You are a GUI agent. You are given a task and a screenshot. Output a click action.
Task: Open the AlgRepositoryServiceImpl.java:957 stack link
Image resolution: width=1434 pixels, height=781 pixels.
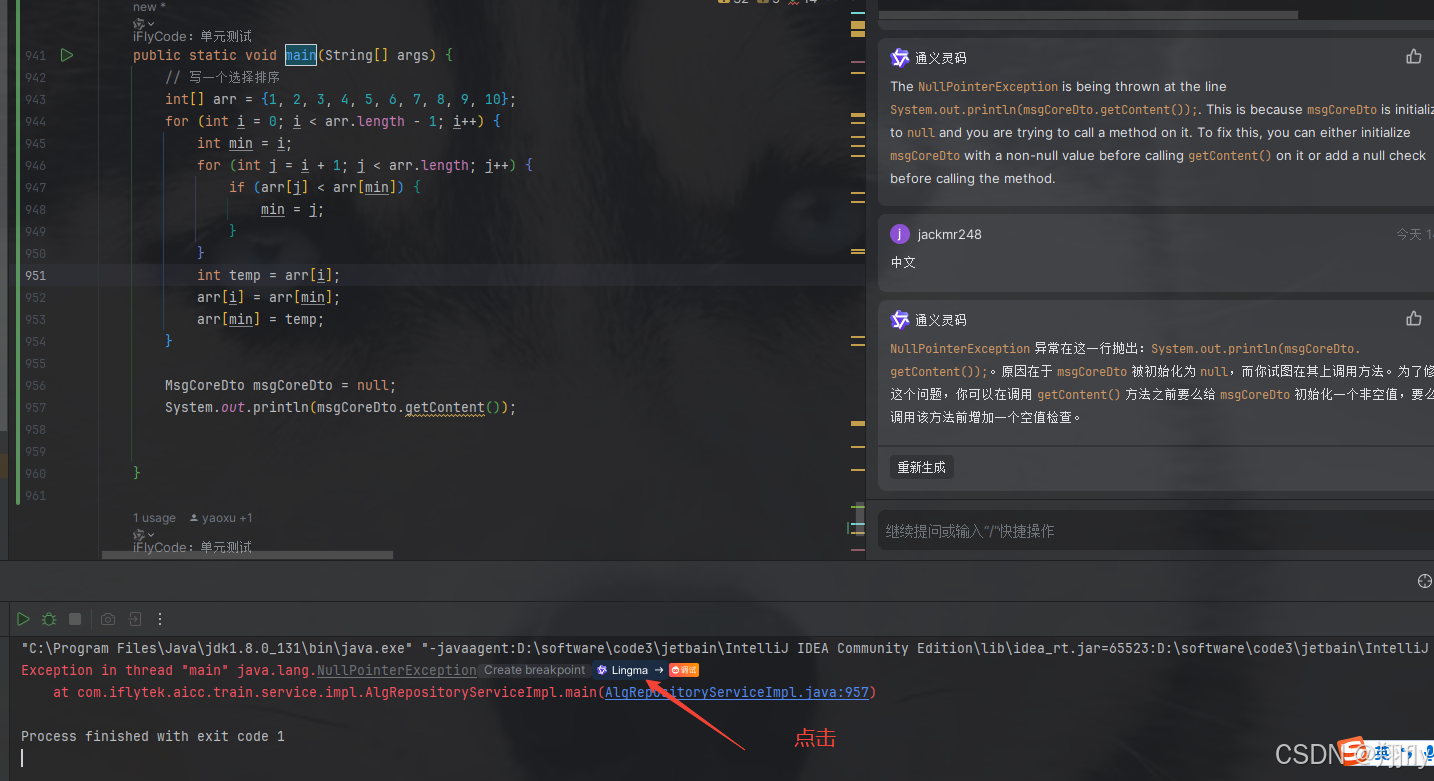coord(737,692)
